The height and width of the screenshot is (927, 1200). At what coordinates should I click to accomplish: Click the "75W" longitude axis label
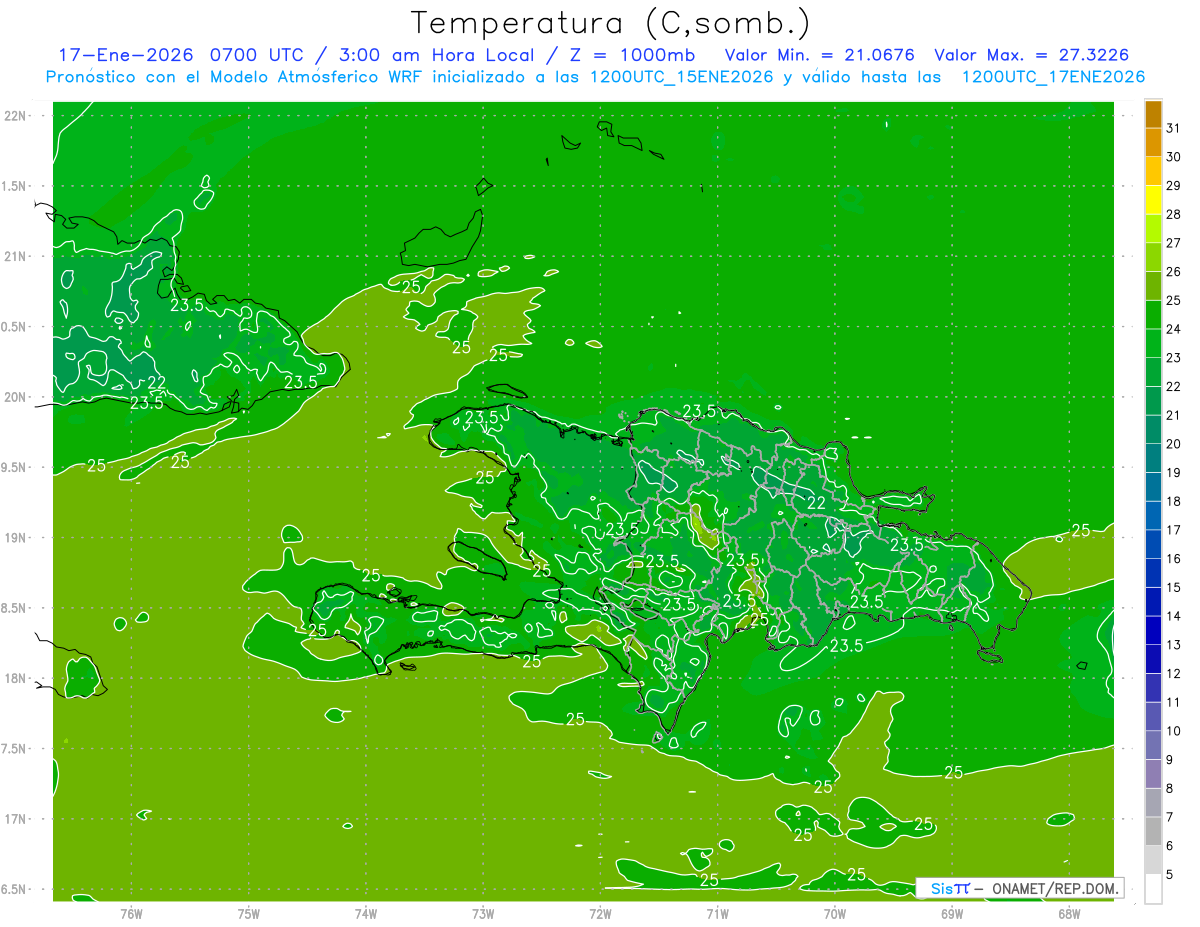(x=249, y=914)
